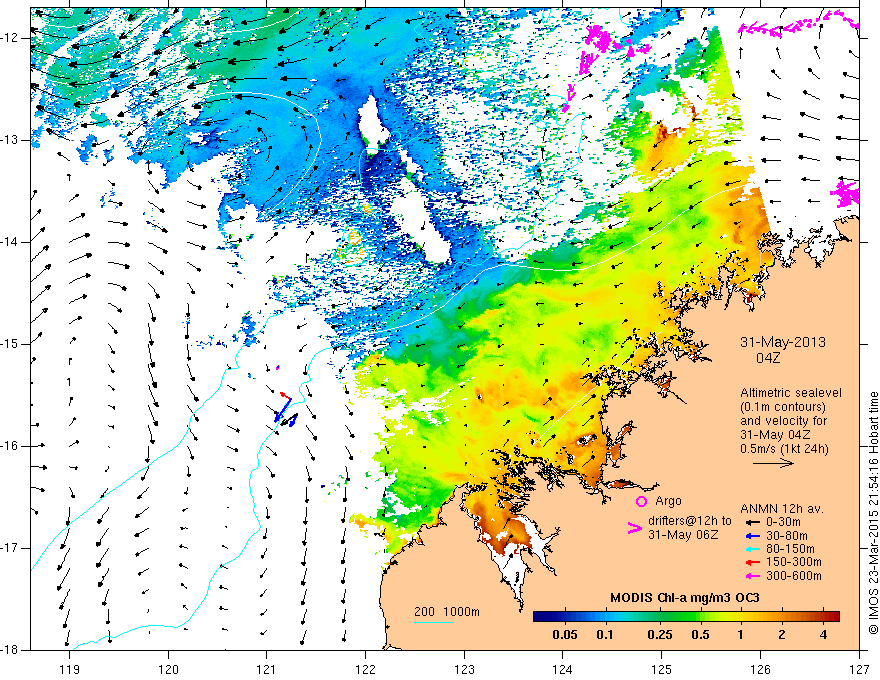Viewport: 880px width, 680px height.
Task: Click the latitude axis label '-12'
Action: [x=11, y=38]
